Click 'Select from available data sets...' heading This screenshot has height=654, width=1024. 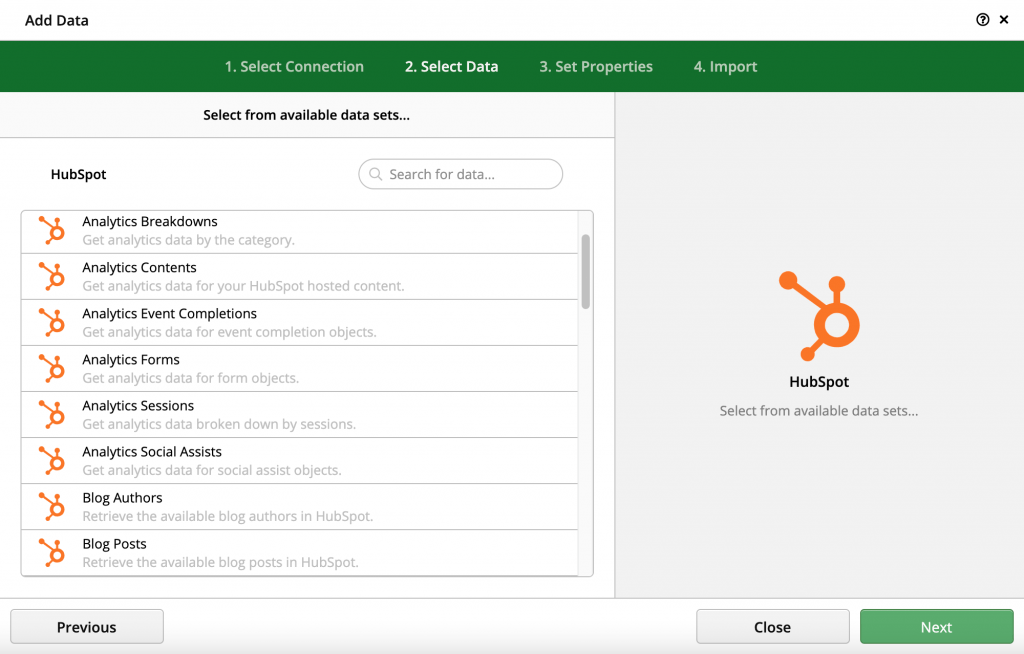(x=306, y=115)
